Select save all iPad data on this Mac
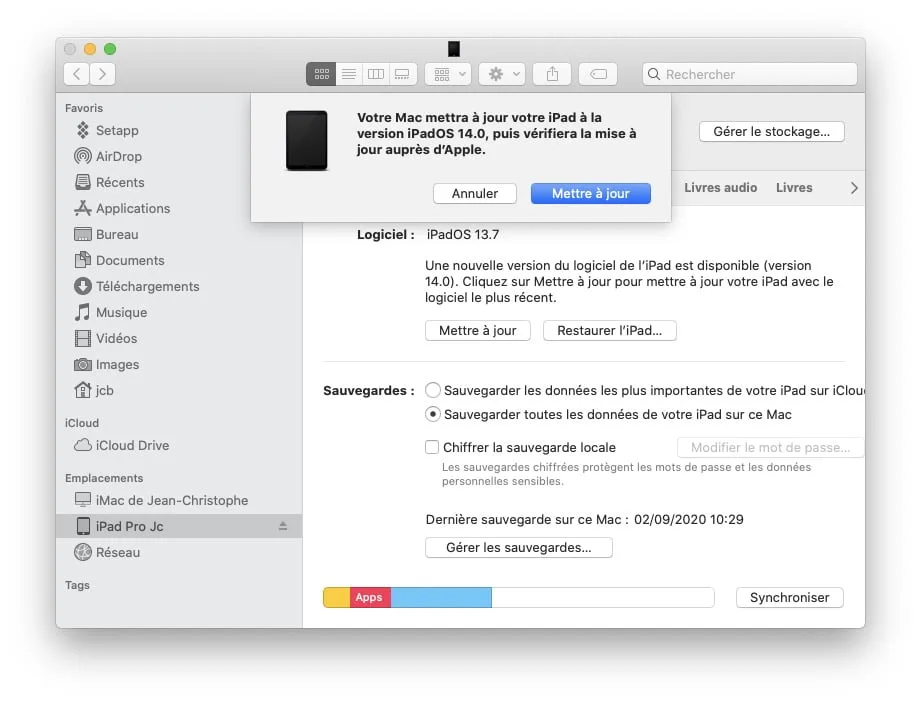Image resolution: width=921 pixels, height=702 pixels. click(x=433, y=414)
